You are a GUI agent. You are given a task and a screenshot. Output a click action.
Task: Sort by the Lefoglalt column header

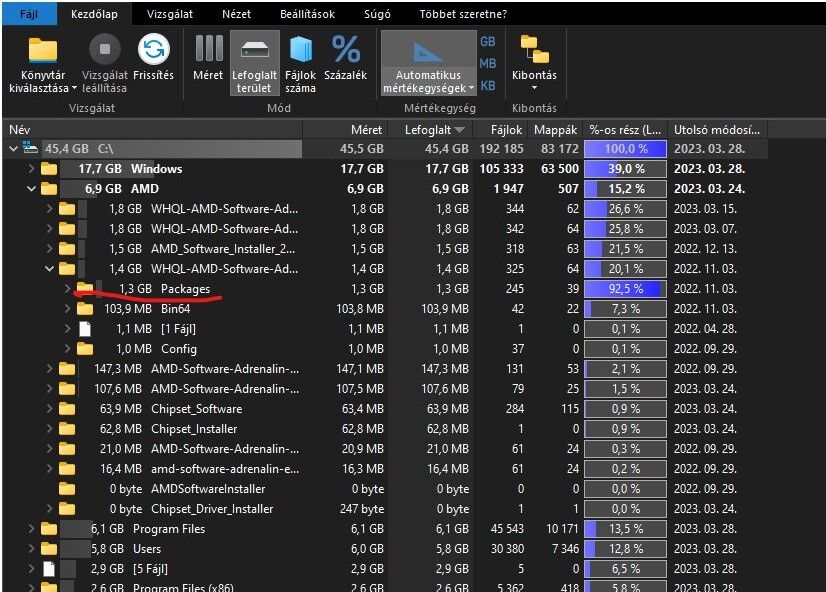[430, 130]
